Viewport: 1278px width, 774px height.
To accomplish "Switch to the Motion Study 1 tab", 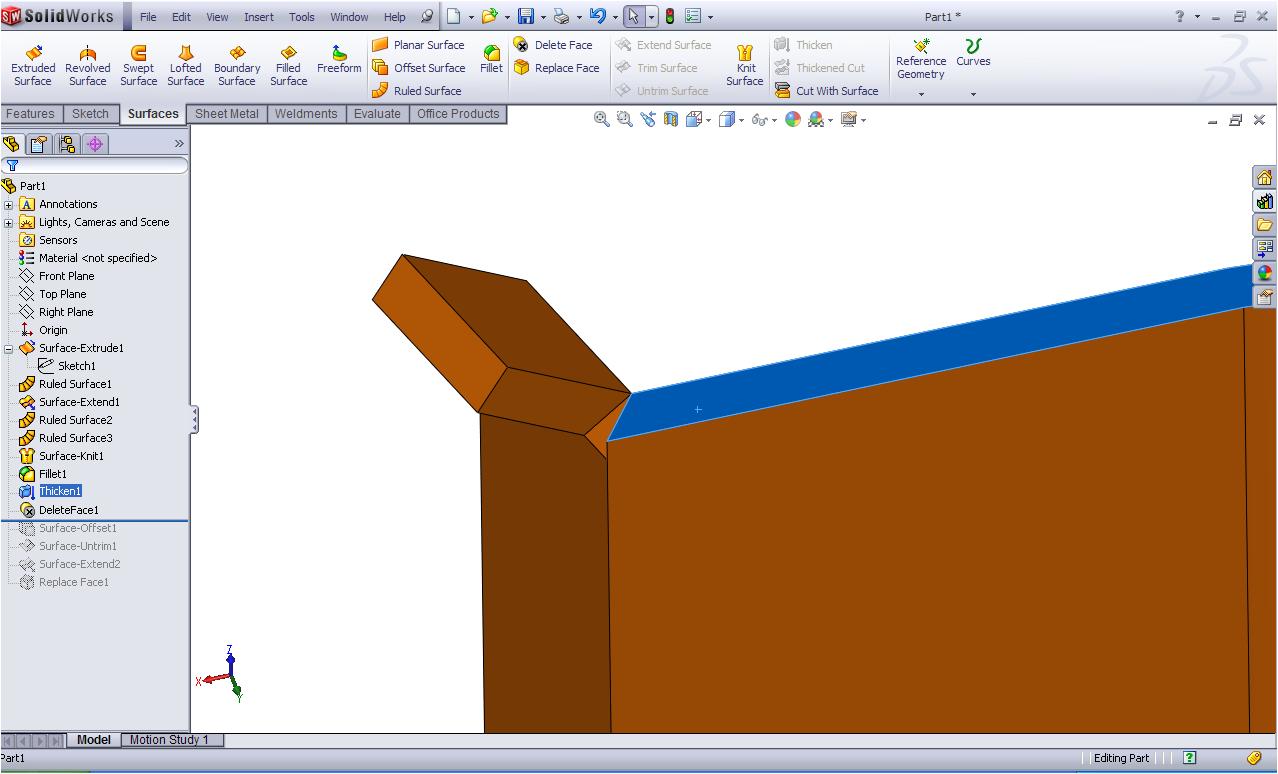I will [169, 740].
